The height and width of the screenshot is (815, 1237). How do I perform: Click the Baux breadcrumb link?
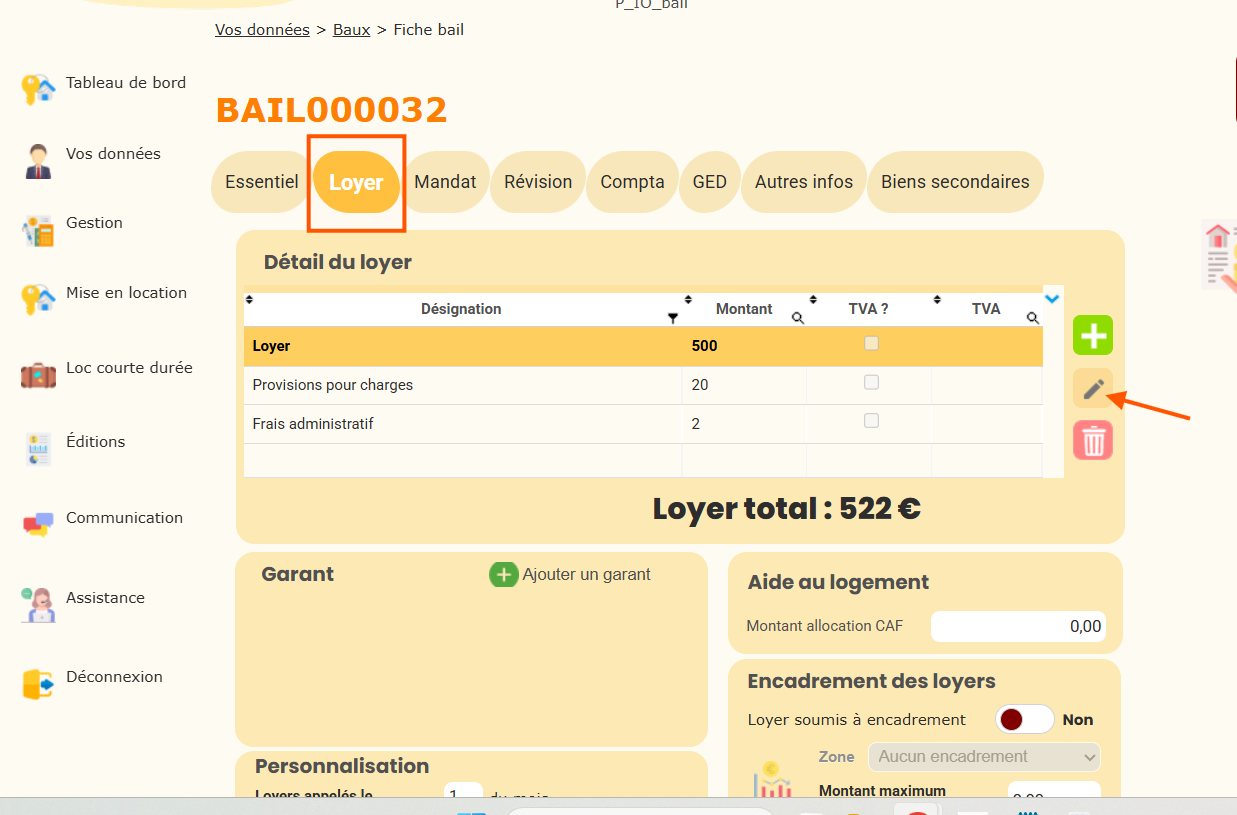pos(351,30)
